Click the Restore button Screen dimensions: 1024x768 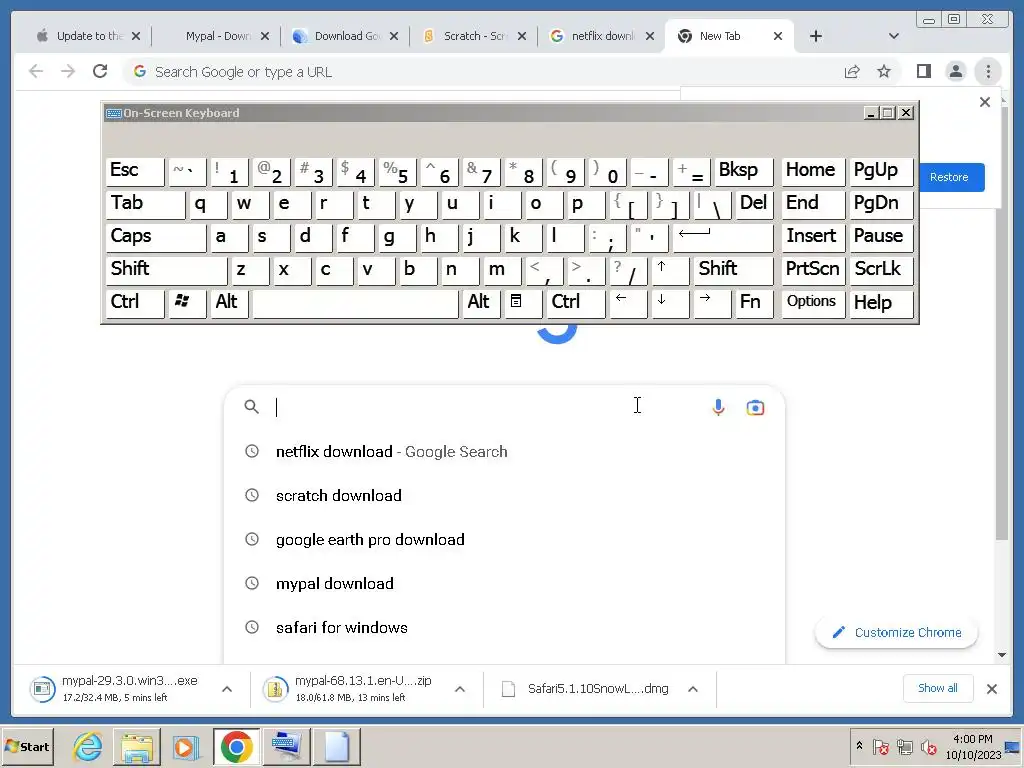click(x=951, y=177)
